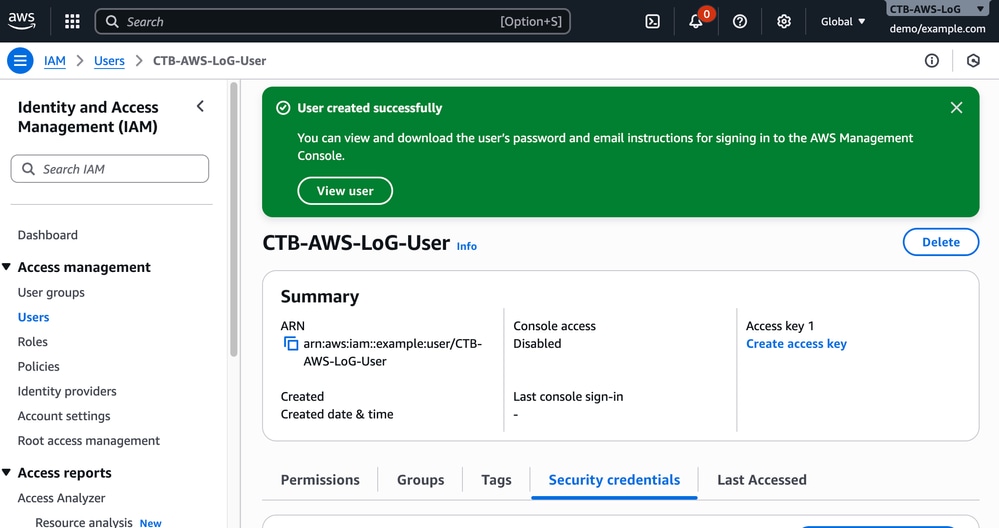999x528 pixels.
Task: Open the Last Accessed tab
Action: (x=761, y=480)
